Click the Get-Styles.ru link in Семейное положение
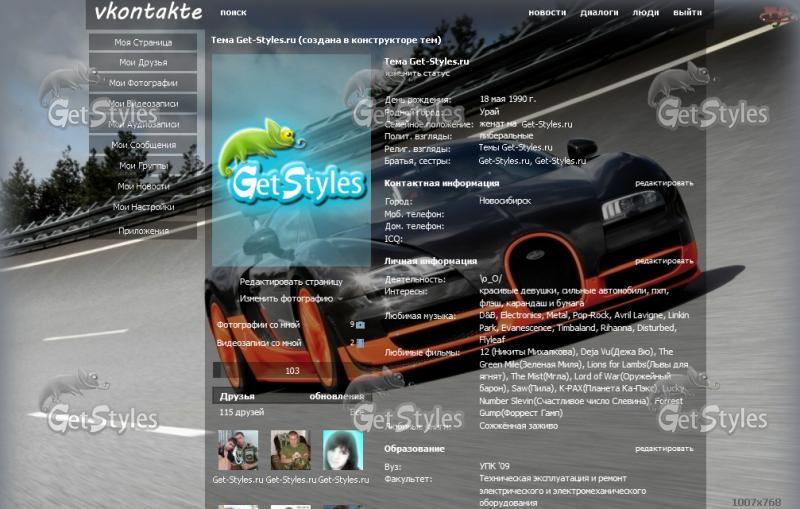The height and width of the screenshot is (509, 800). click(546, 124)
